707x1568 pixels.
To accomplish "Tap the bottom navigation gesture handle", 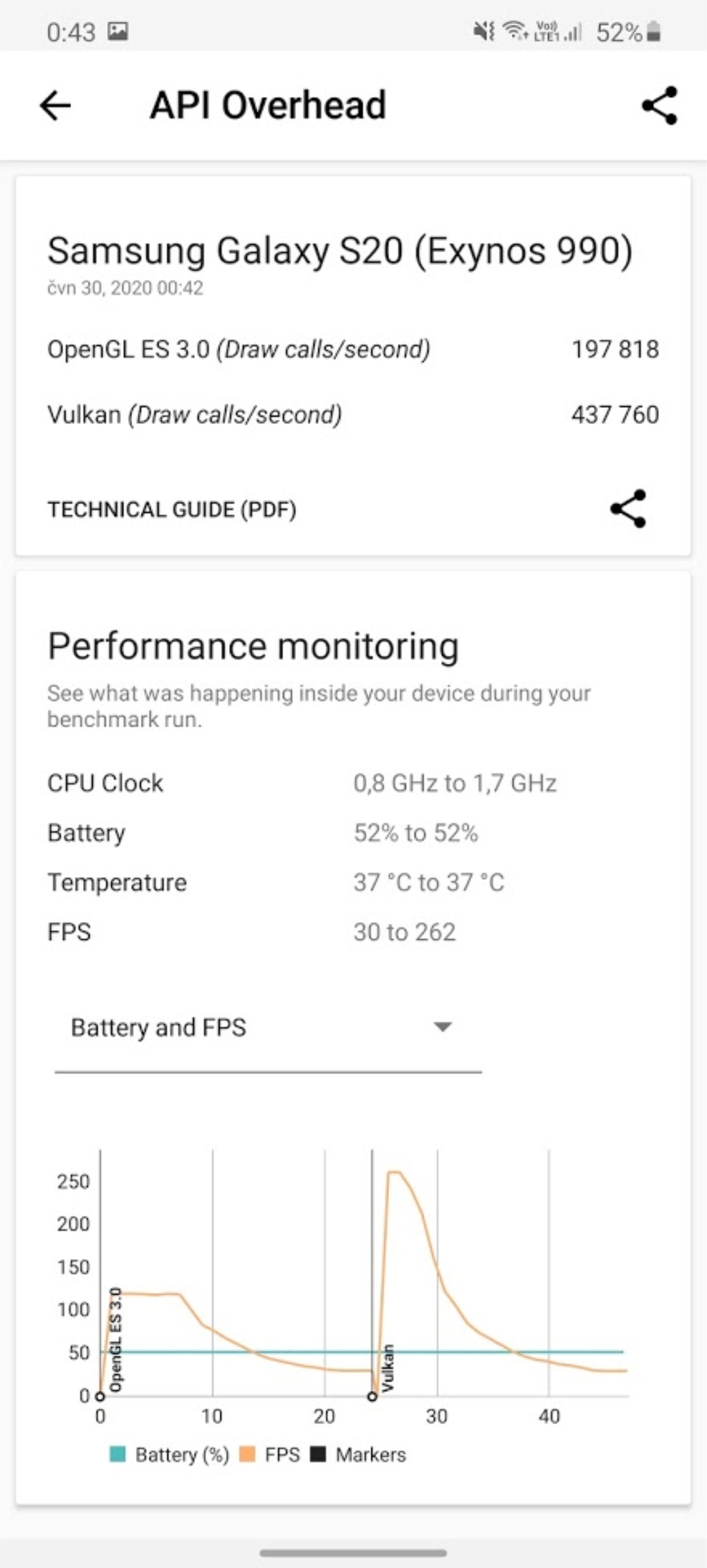I will tap(353, 1553).
